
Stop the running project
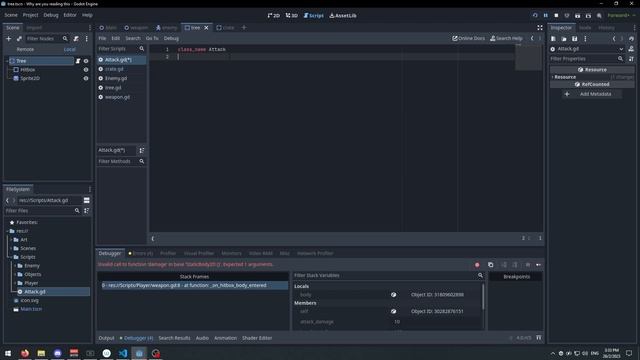(x=556, y=16)
